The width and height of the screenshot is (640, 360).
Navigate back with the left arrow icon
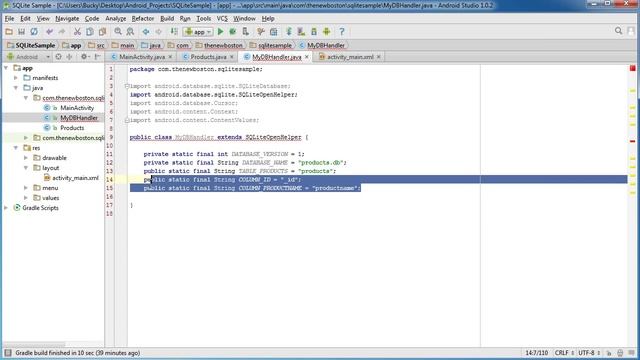click(146, 31)
